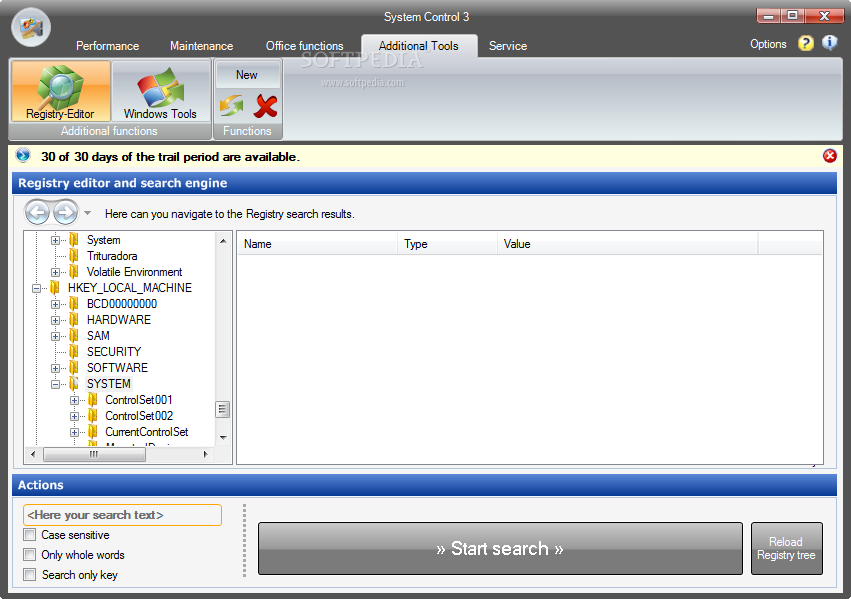Click the Start search button
Screen dimensions: 851x599
500,549
